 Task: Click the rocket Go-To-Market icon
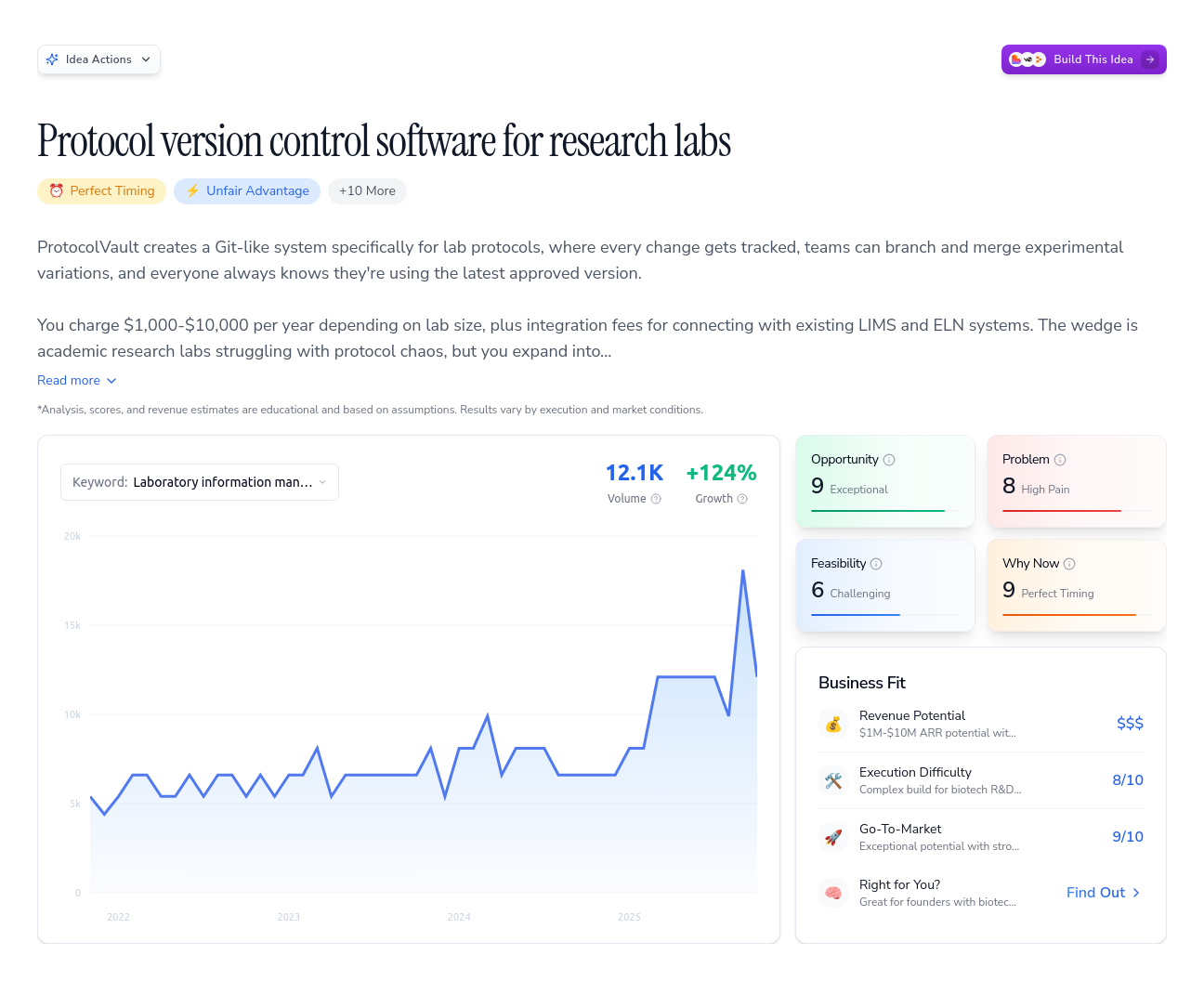pyautogui.click(x=833, y=837)
